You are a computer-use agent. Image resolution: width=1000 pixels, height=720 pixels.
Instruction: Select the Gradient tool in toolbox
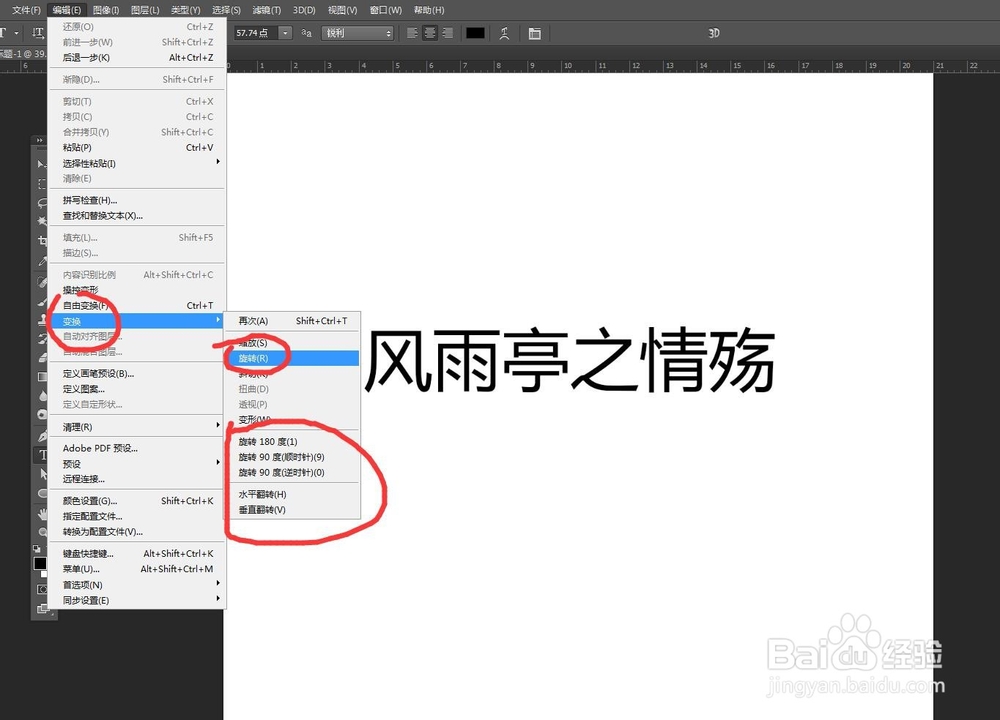point(42,376)
